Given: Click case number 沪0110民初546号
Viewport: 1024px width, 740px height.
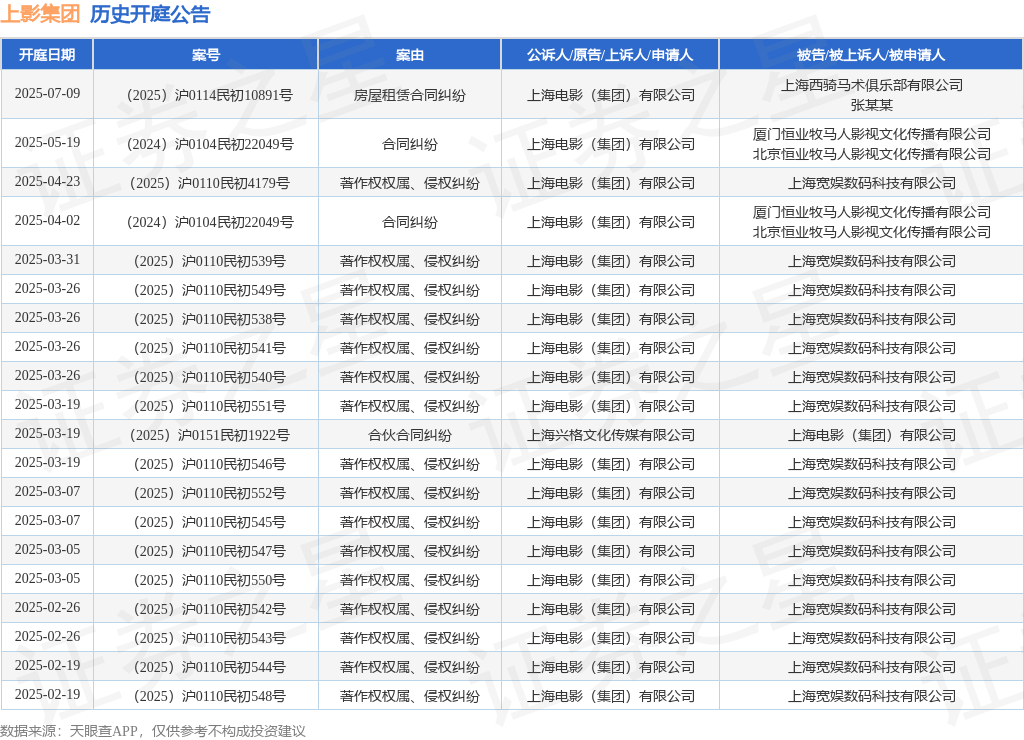Looking at the screenshot, I should [x=234, y=464].
